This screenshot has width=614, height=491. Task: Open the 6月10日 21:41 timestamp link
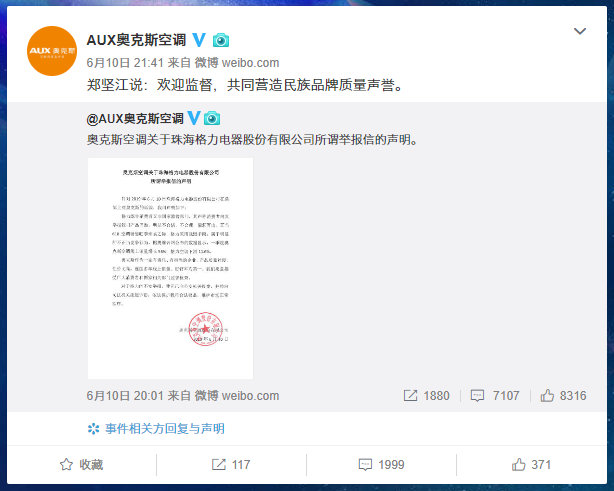click(125, 63)
